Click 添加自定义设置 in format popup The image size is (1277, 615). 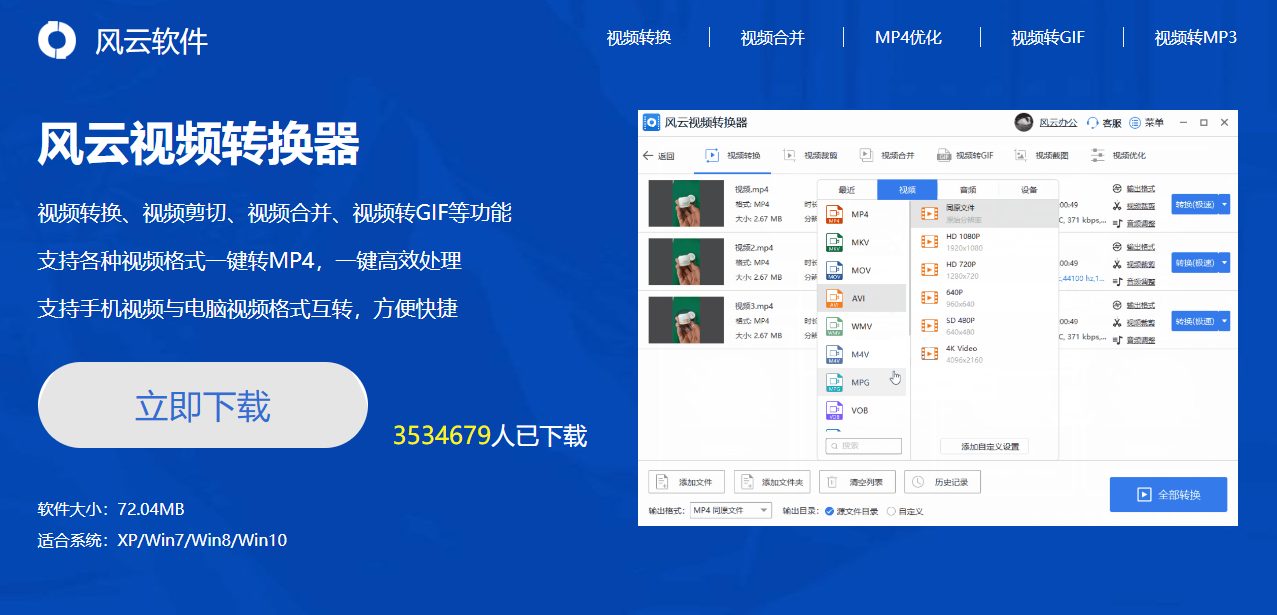[x=985, y=446]
